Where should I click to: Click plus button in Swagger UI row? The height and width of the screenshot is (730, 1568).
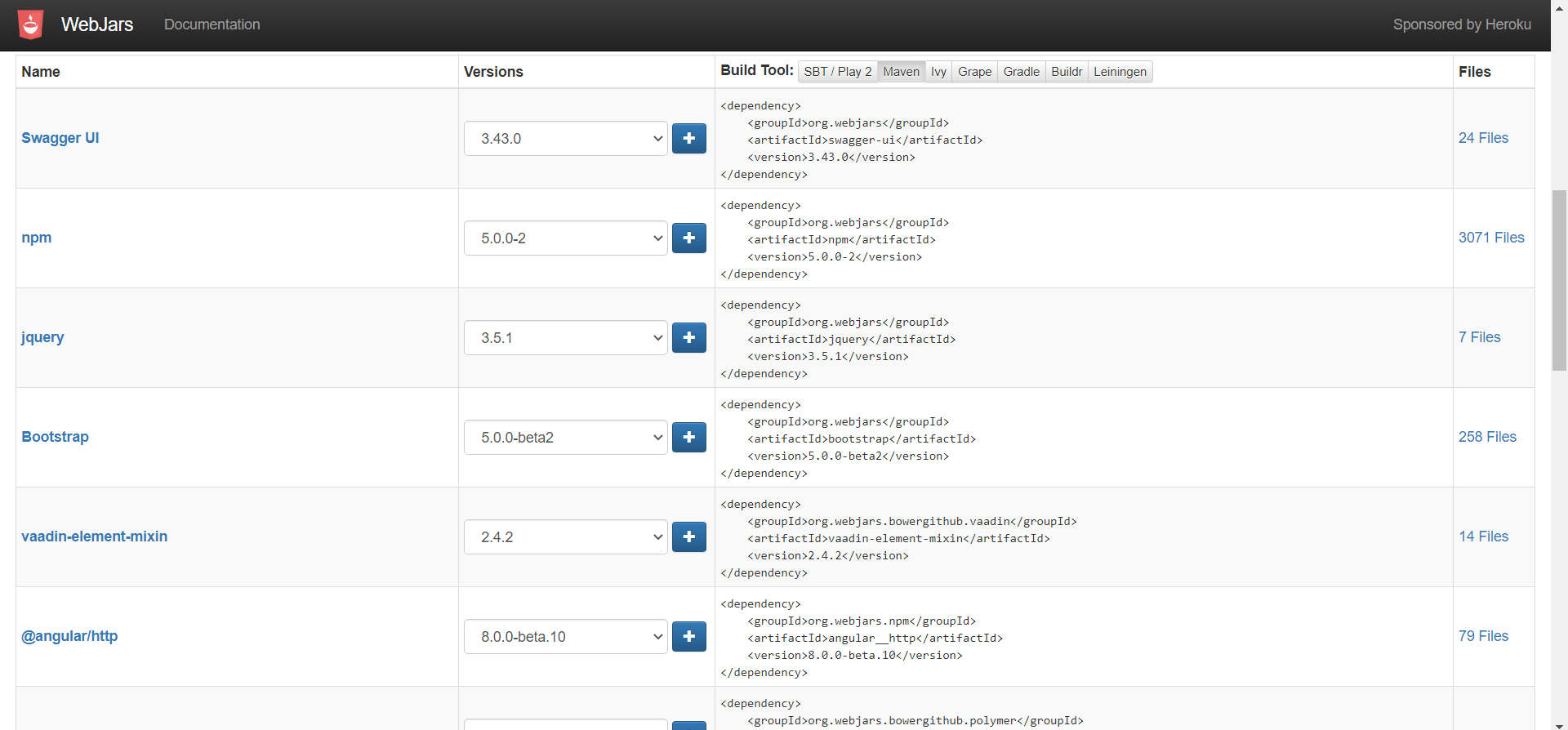point(689,139)
